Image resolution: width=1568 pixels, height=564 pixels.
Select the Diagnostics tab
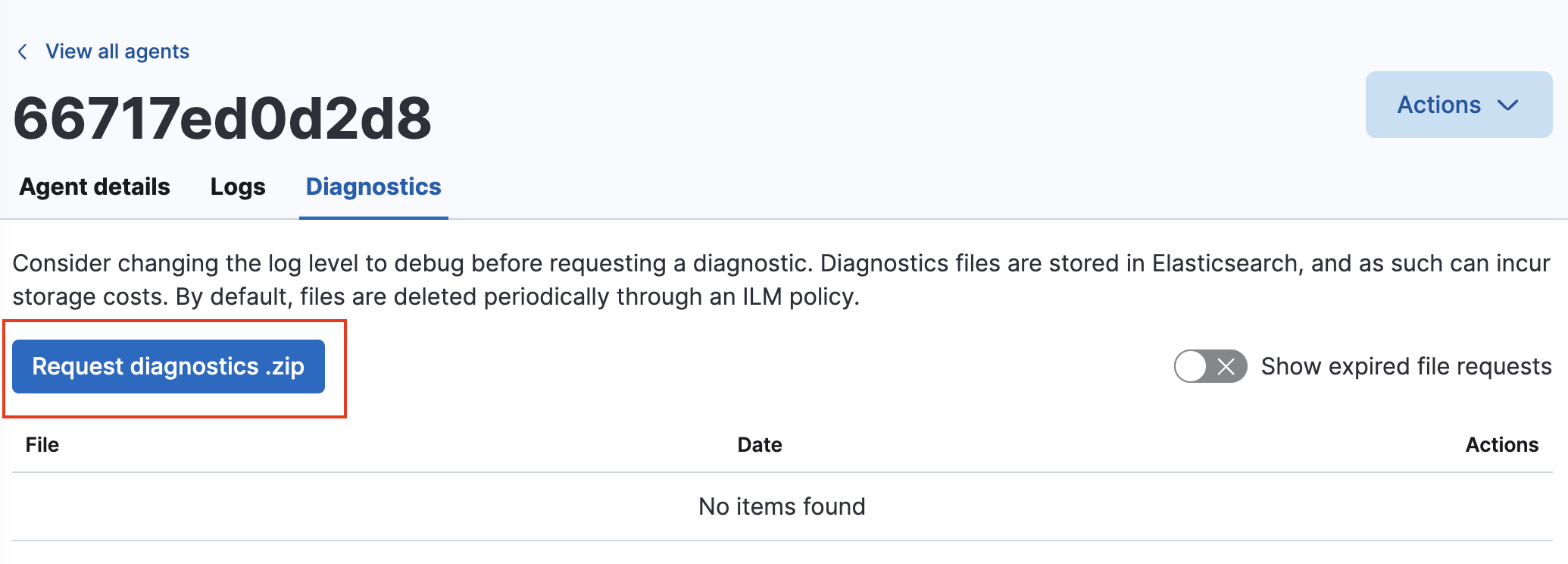(373, 186)
